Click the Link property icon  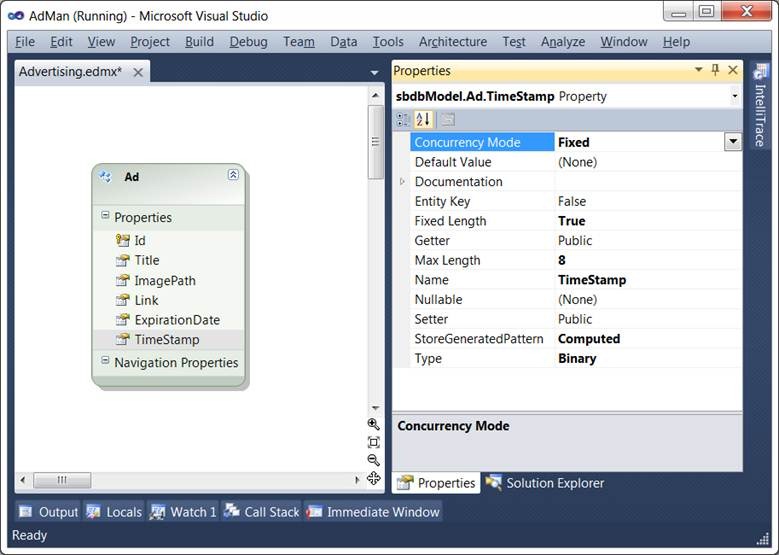click(122, 300)
